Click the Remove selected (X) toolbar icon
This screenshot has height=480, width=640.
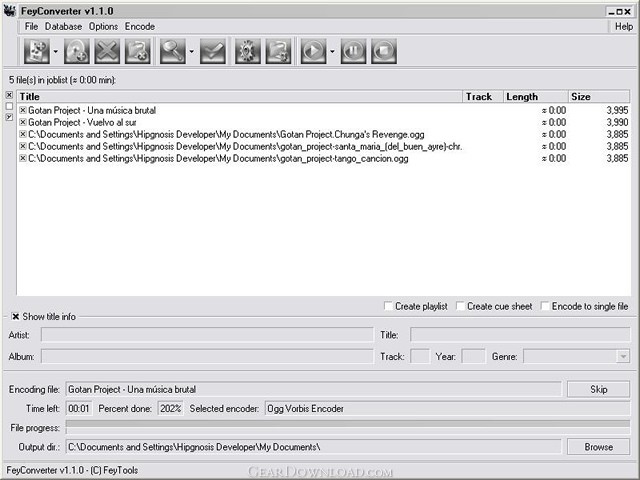tap(107, 51)
